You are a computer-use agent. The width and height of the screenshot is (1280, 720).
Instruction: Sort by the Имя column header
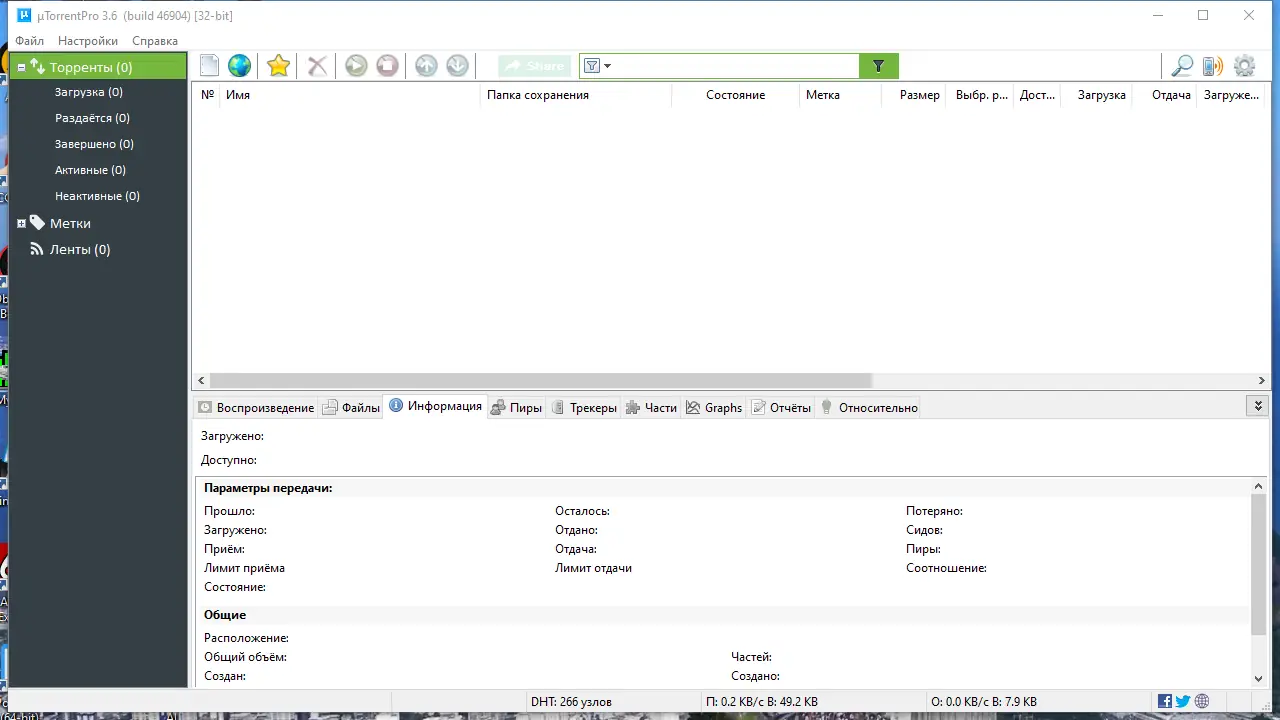coord(350,95)
